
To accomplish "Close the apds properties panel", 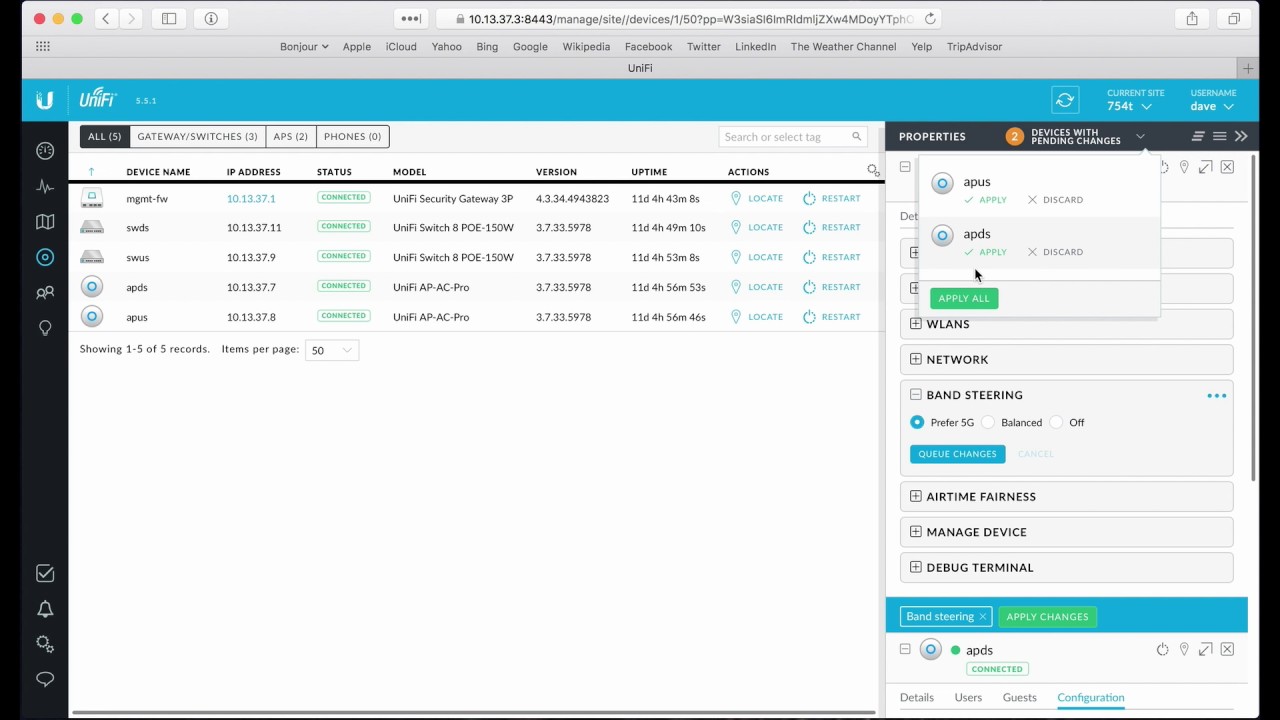I will 1227,650.
